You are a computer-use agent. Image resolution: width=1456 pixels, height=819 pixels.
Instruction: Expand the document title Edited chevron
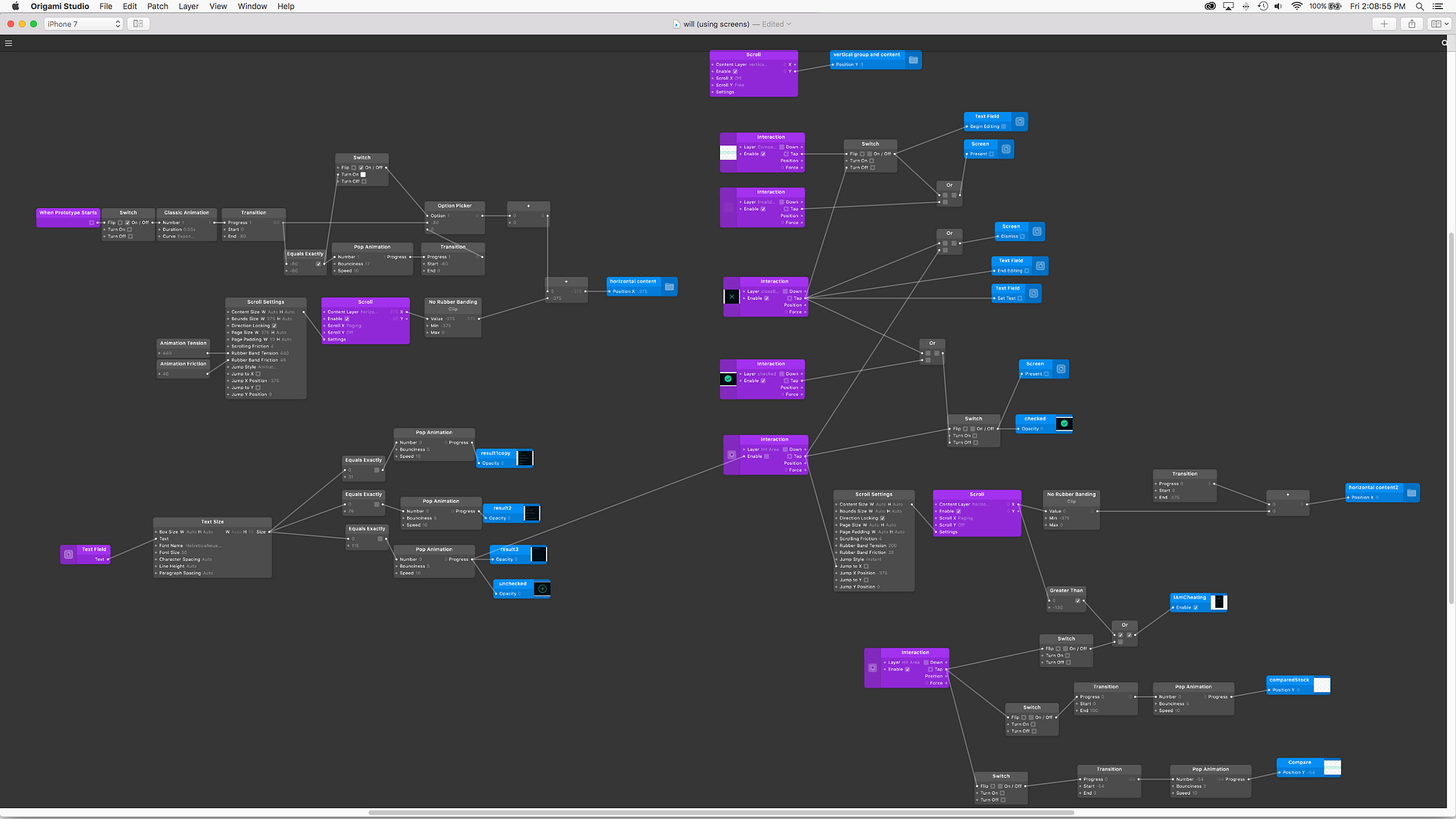[788, 24]
